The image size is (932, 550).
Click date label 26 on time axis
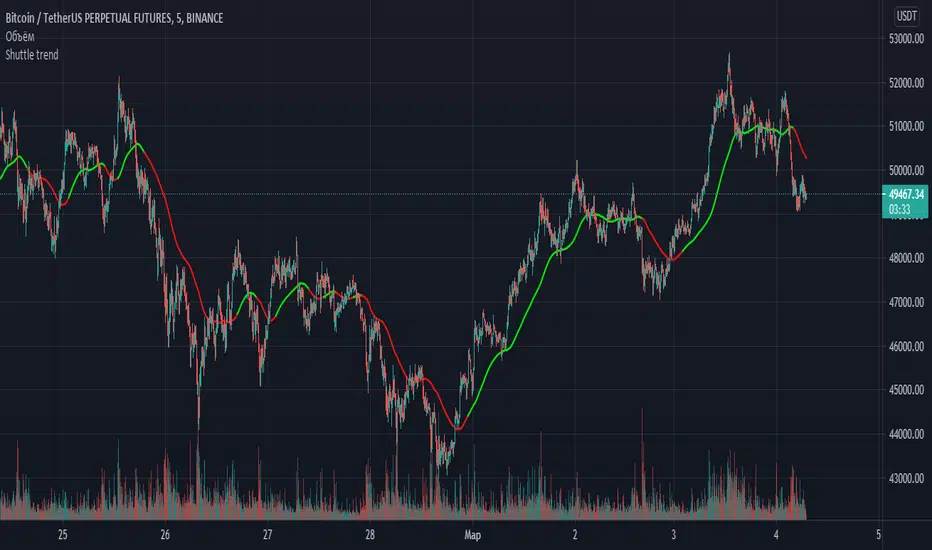pos(165,535)
